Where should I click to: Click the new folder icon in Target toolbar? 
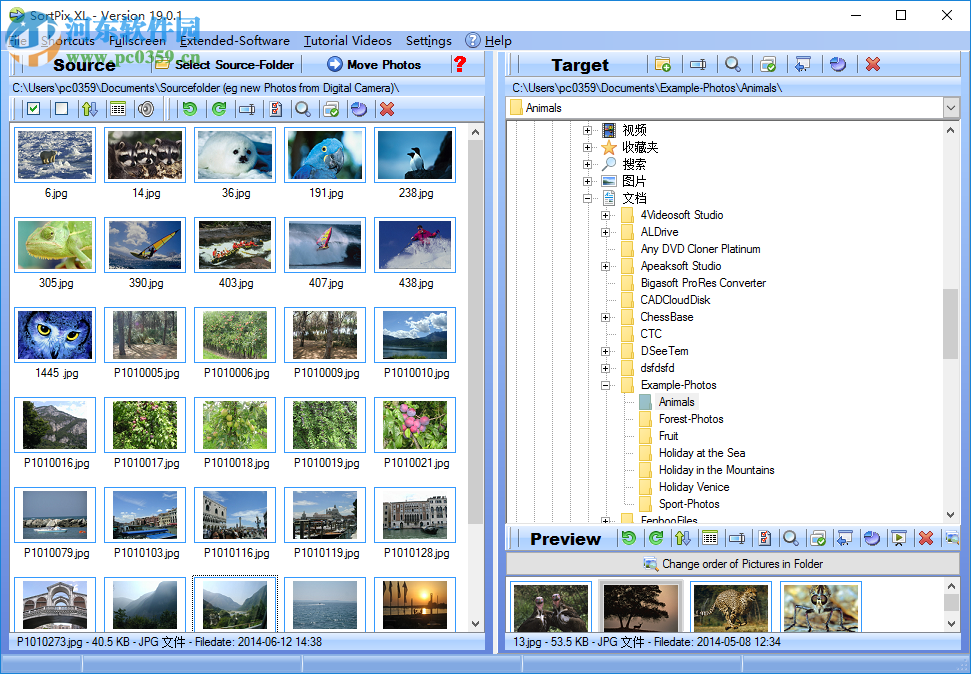661,64
